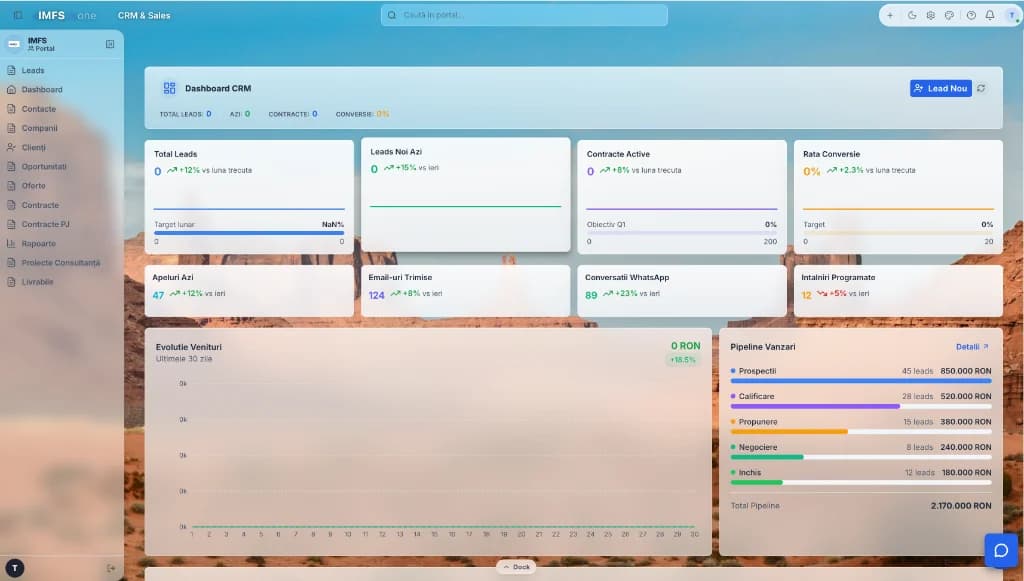Viewport: 1024px width, 581px height.
Task: Click the Email-uri Trimise value 124
Action: click(376, 295)
